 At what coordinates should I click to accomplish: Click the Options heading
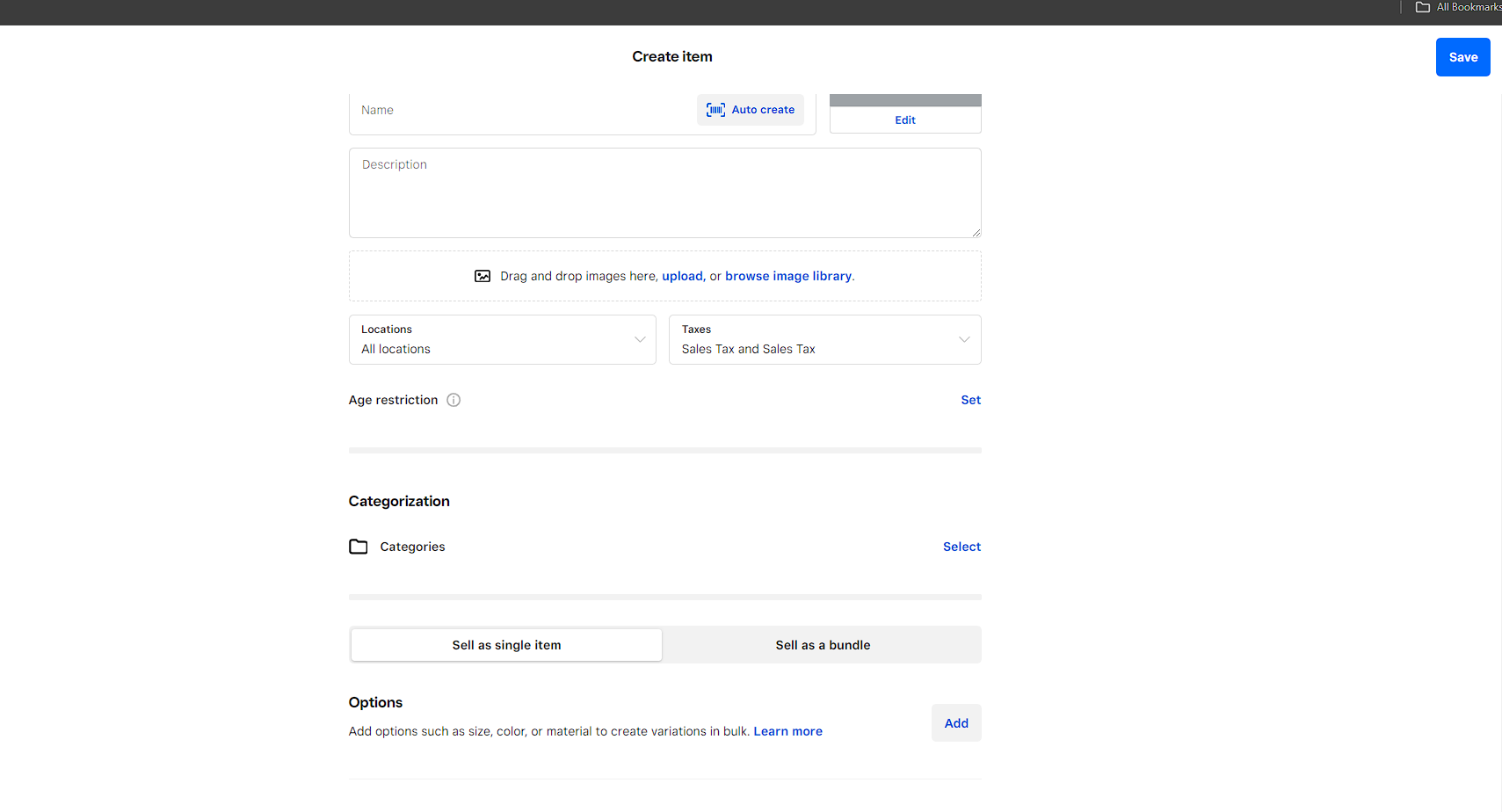point(375,702)
